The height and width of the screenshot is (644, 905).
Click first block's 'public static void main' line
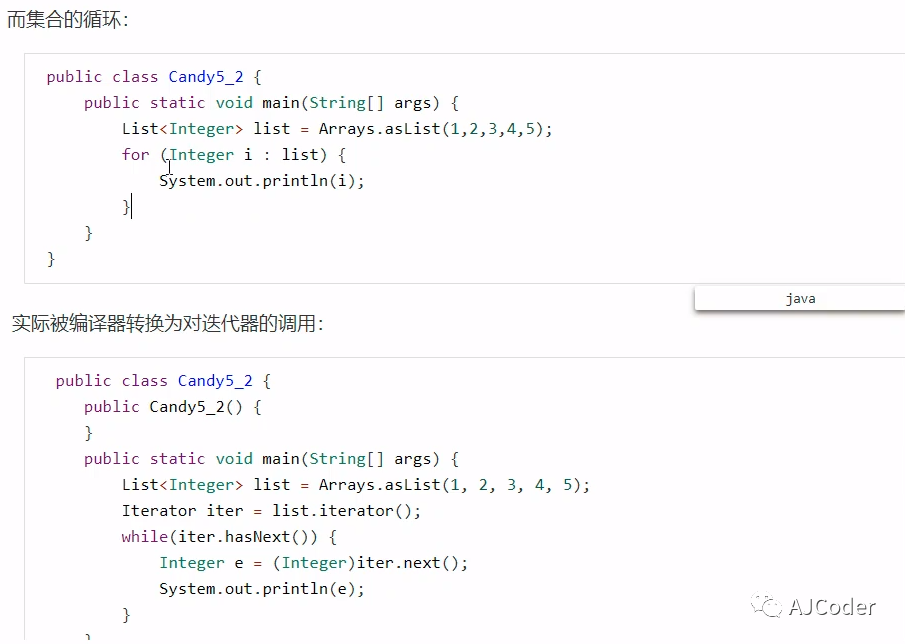click(271, 103)
